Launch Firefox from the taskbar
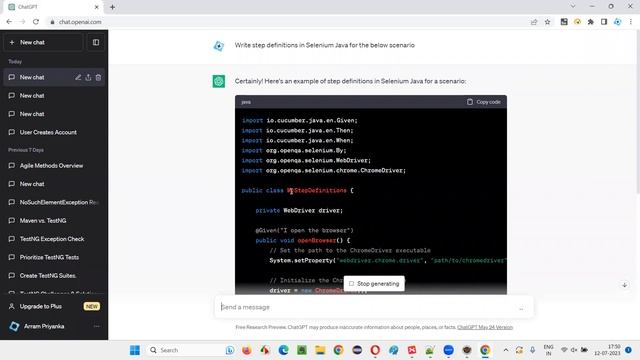The image size is (640, 360). coord(247,350)
